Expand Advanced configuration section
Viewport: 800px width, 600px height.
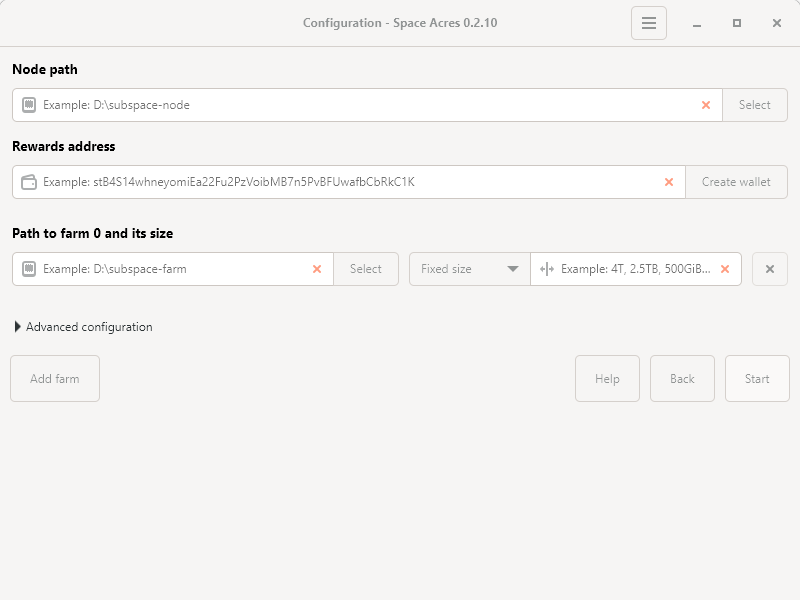click(x=83, y=327)
